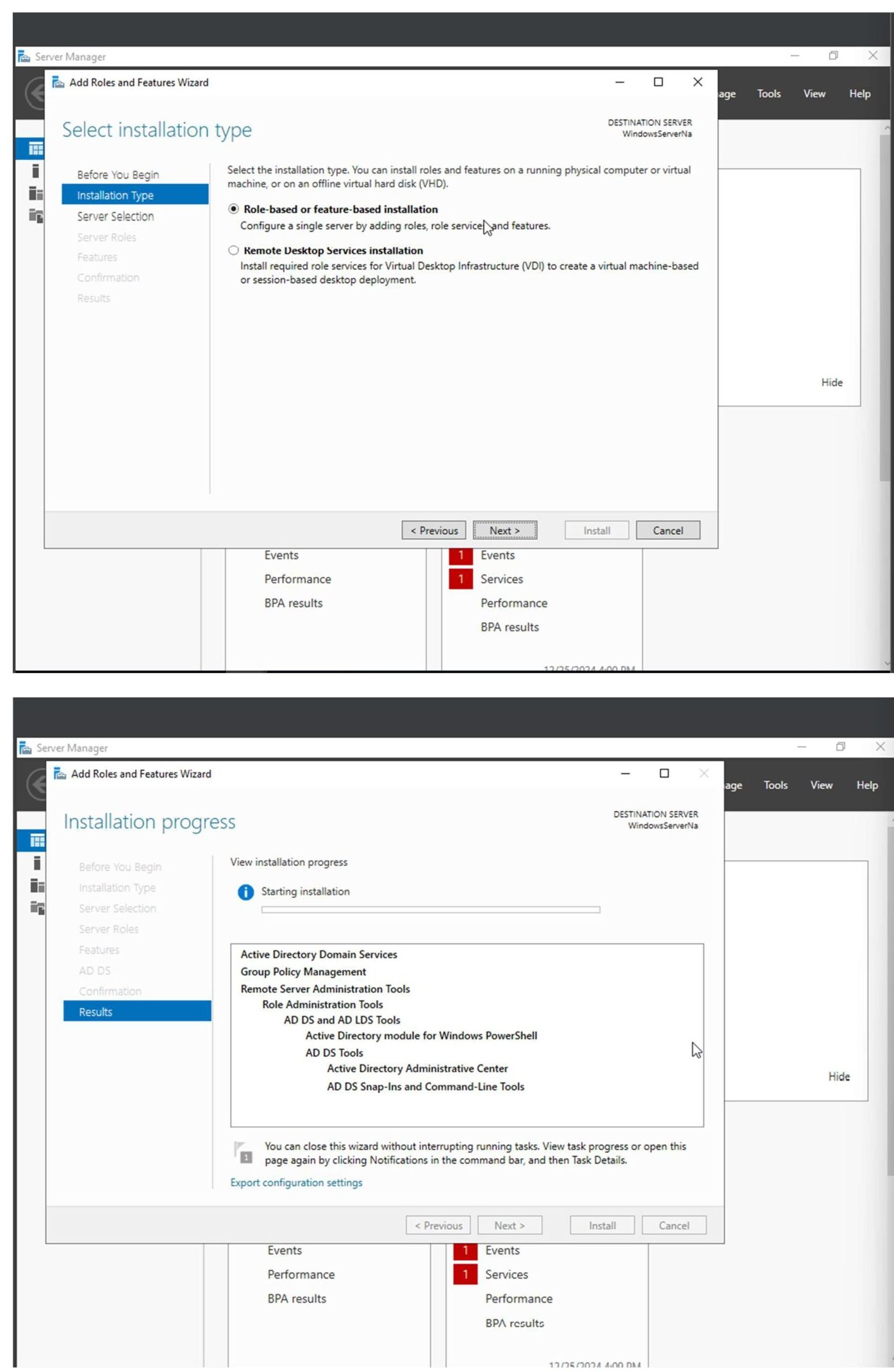The image size is (894, 1372).
Task: Open the Before You Begin step on installation type page
Action: point(118,175)
